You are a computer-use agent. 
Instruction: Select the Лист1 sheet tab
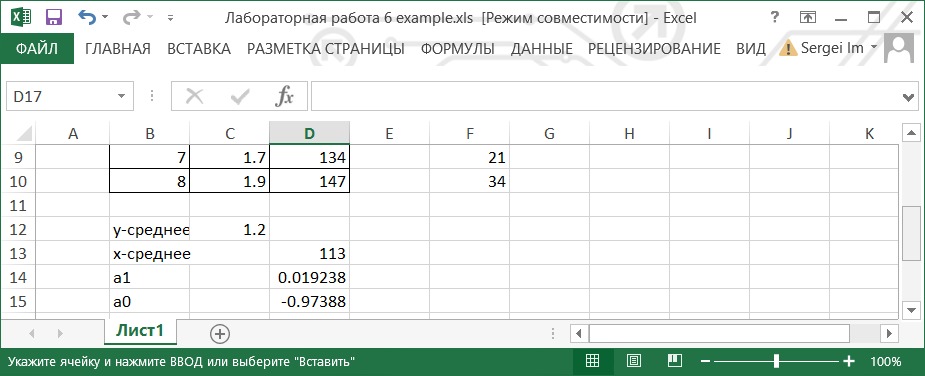140,331
